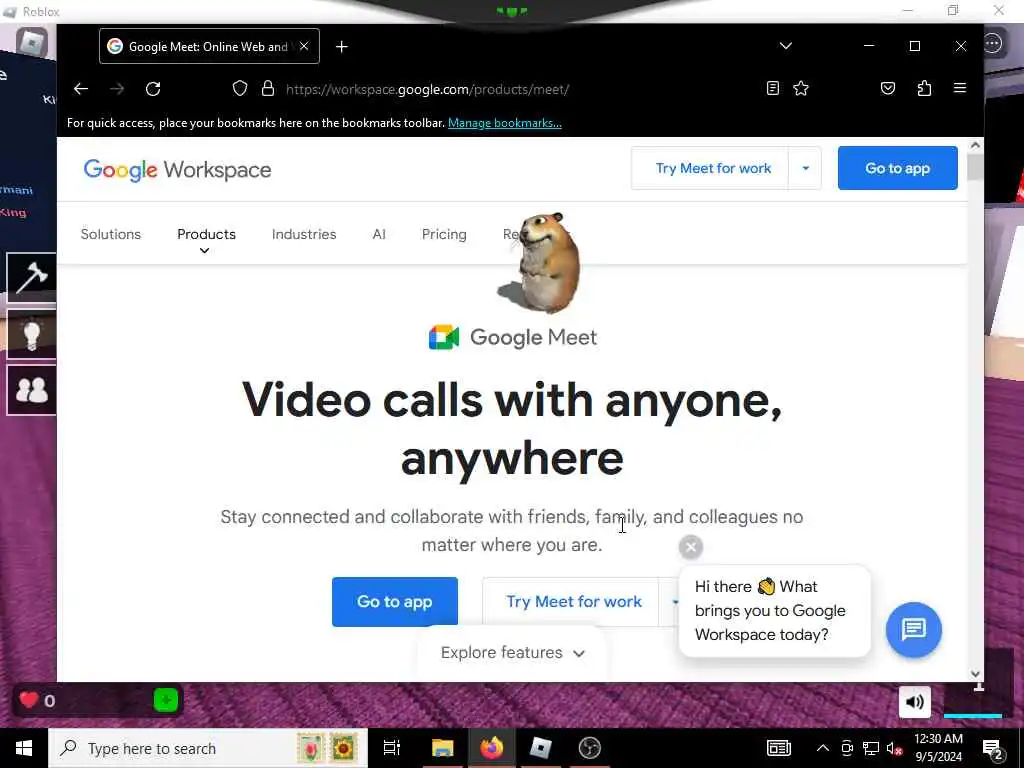The height and width of the screenshot is (768, 1024).
Task: Select the hammer tool in Roblox
Action: click(31, 278)
